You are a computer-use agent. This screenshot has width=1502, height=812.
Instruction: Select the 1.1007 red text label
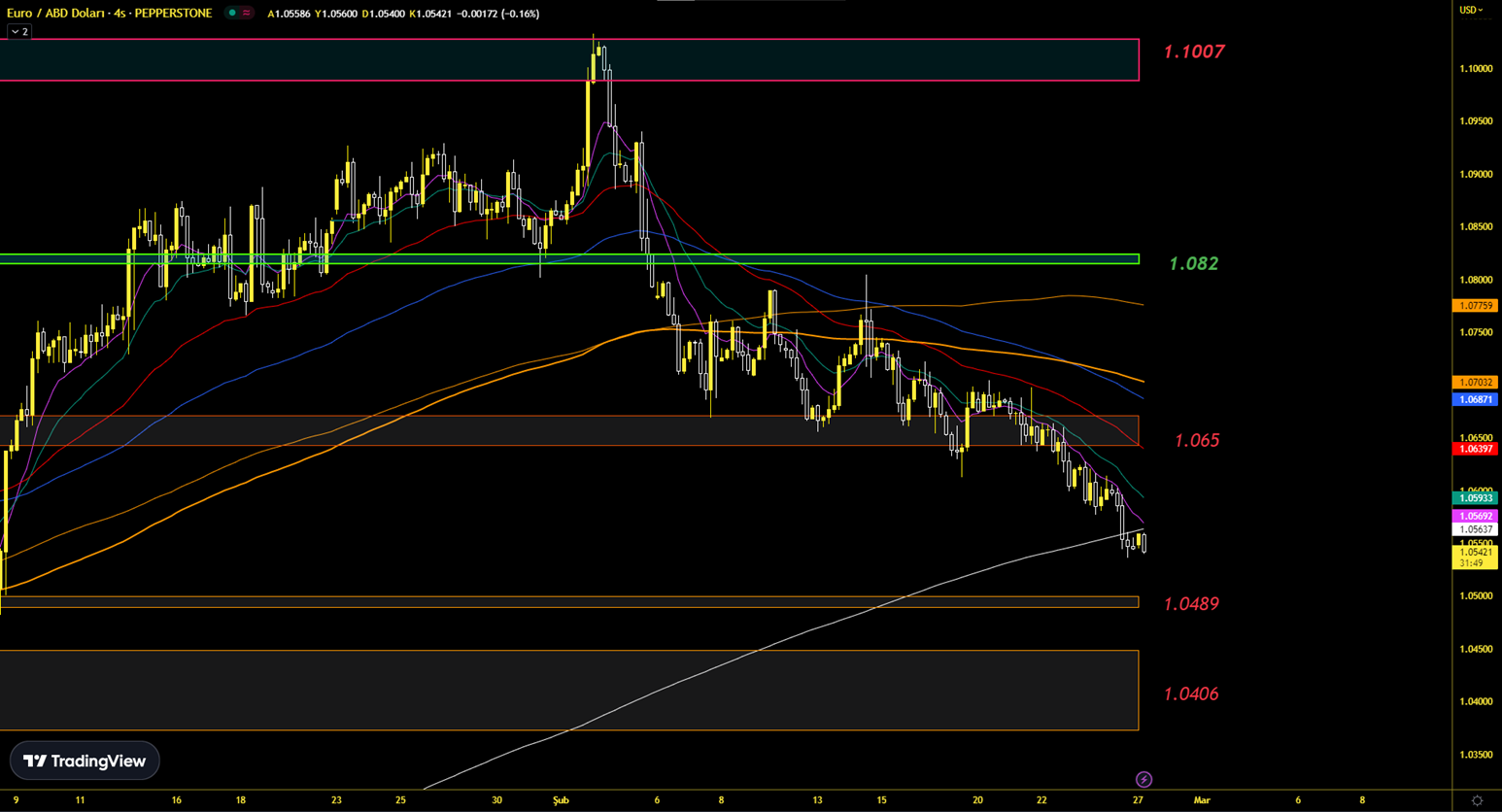point(1194,51)
